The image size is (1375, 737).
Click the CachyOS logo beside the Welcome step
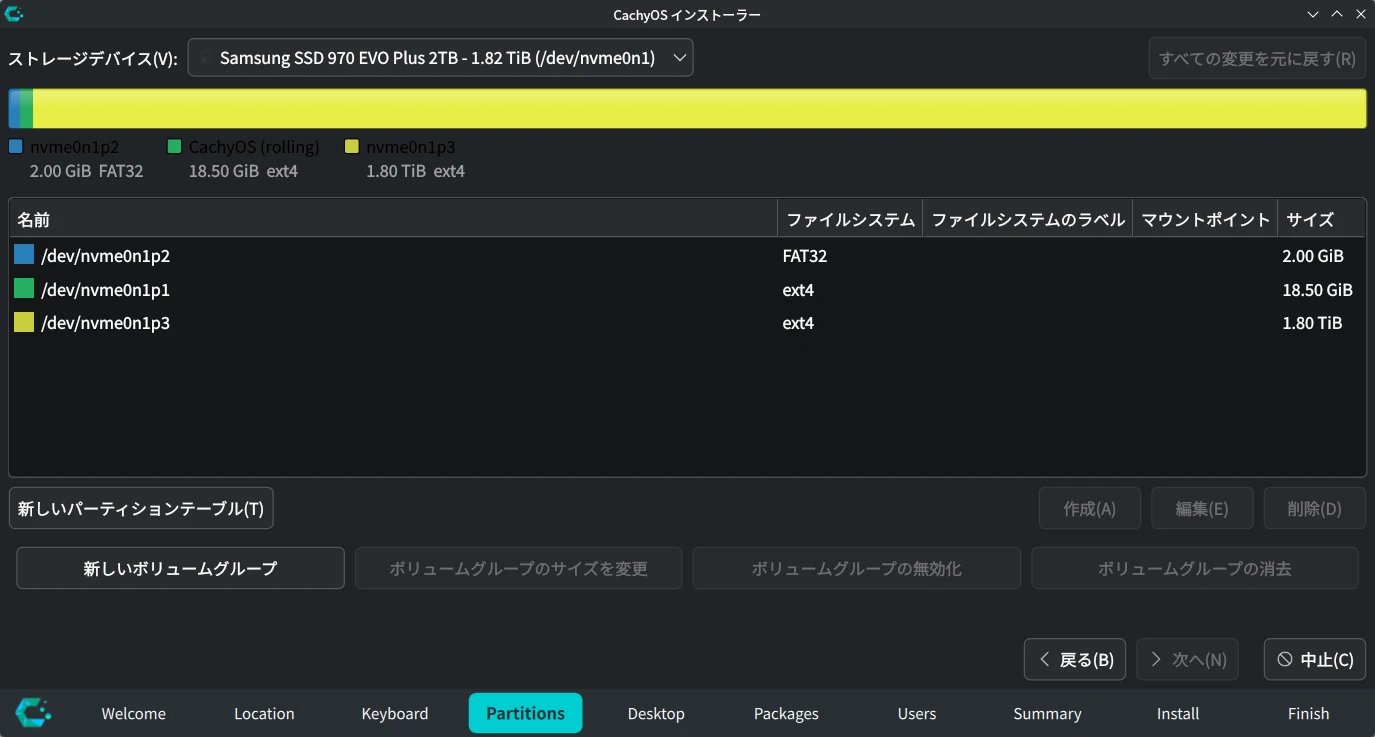tap(33, 713)
